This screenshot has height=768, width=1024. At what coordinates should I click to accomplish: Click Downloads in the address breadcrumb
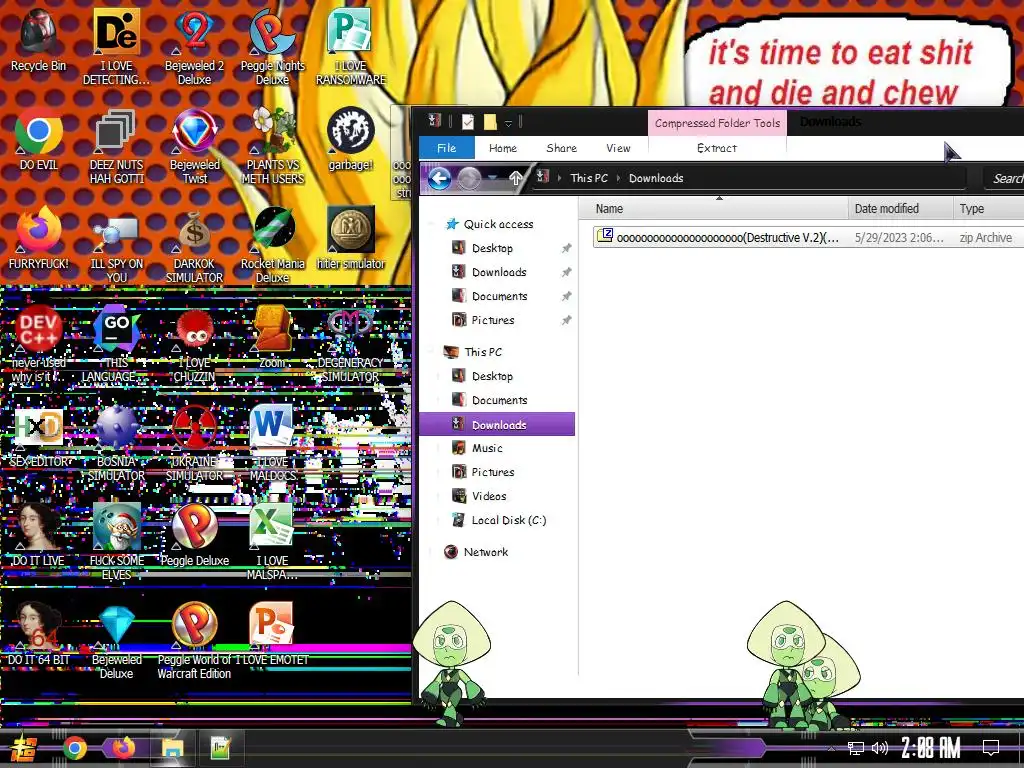(x=656, y=178)
